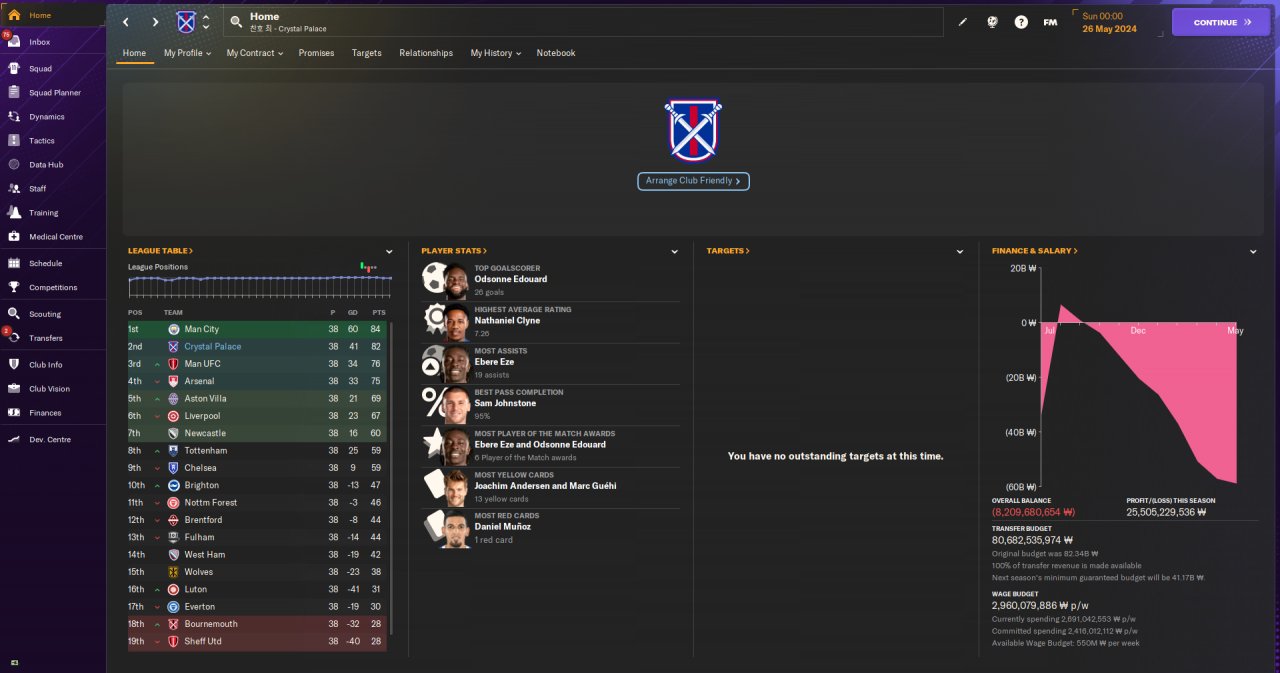
Task: Open the Tactics board icon
Action: (x=14, y=141)
